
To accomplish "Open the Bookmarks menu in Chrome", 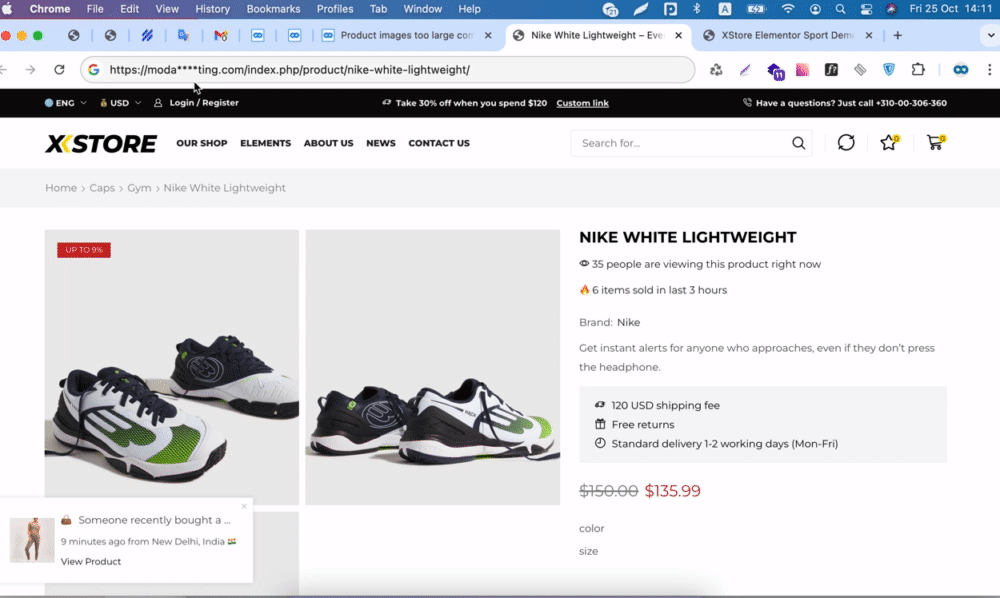I will click(x=273, y=9).
